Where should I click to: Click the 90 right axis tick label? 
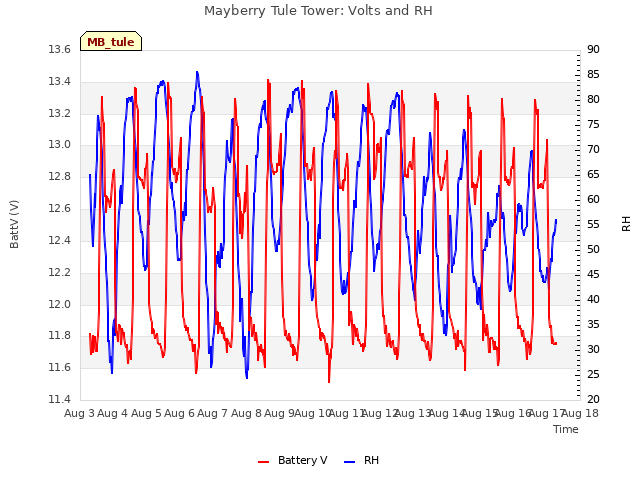click(593, 50)
